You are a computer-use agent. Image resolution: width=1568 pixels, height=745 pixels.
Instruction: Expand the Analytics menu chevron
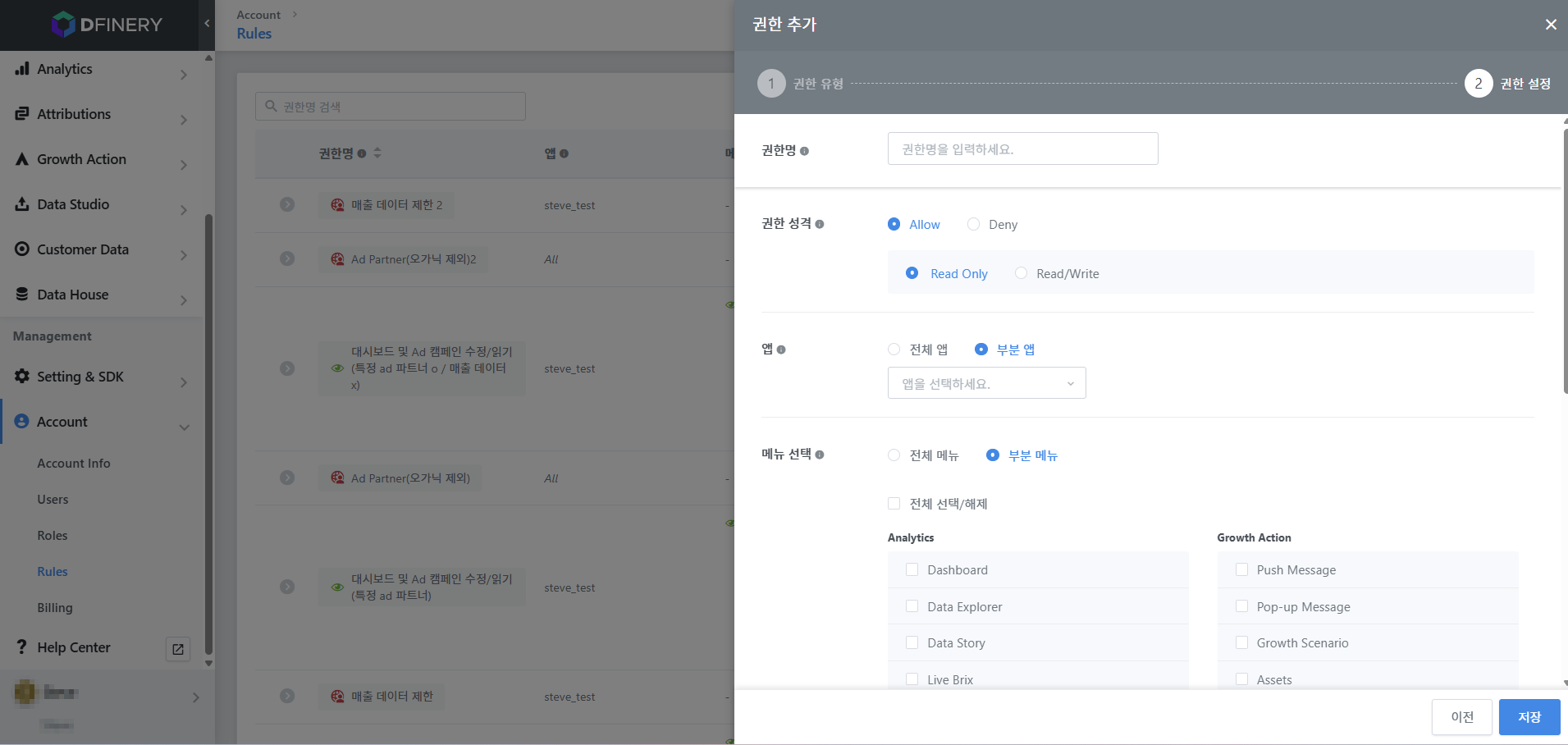click(x=184, y=75)
